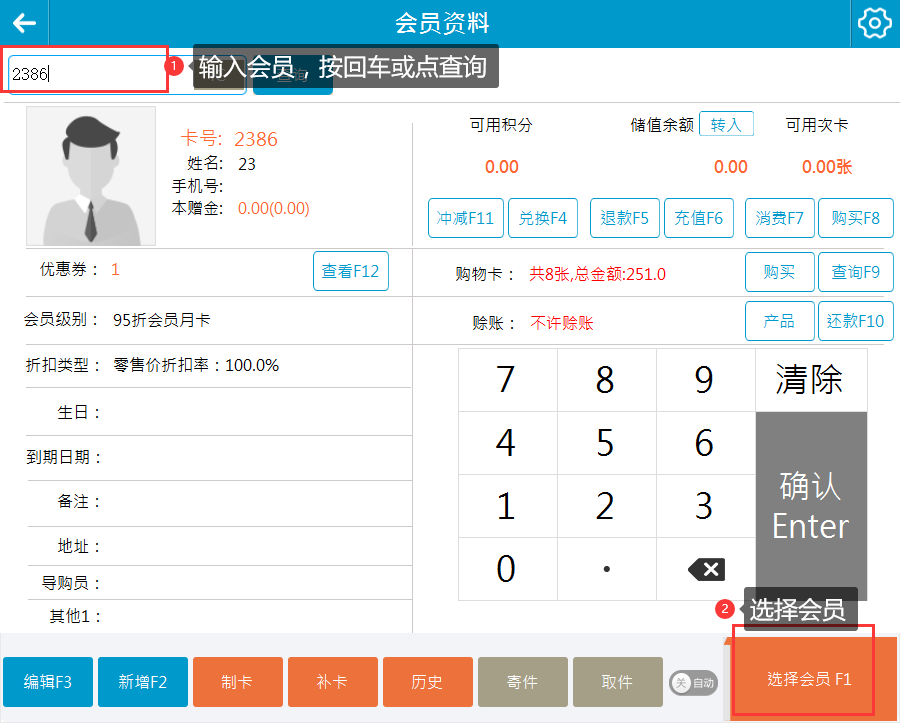Viewport: 900px width, 723px height.
Task: Open the 历史 history records
Action: tap(427, 682)
